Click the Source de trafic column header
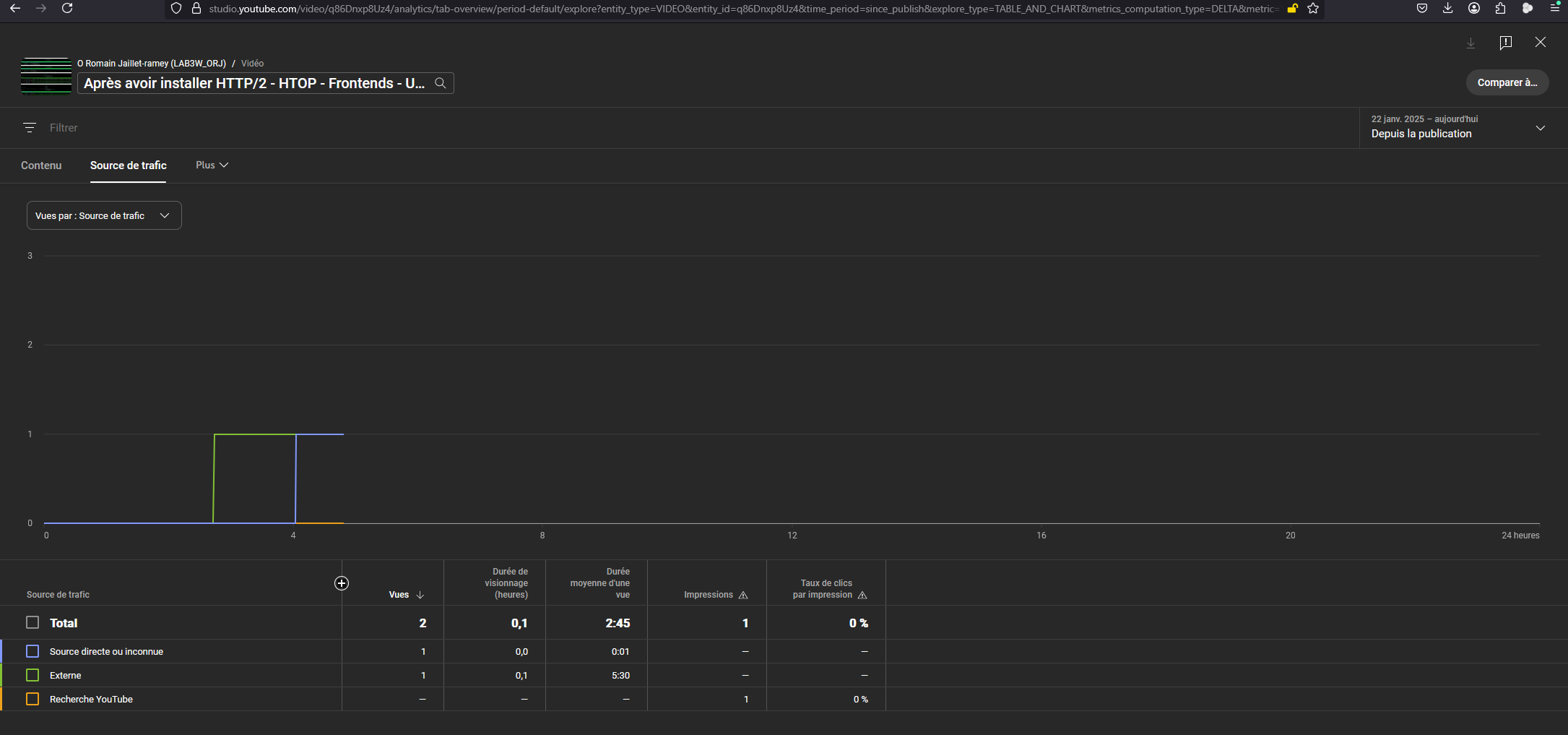Screen dimensions: 1568x735 point(58,595)
